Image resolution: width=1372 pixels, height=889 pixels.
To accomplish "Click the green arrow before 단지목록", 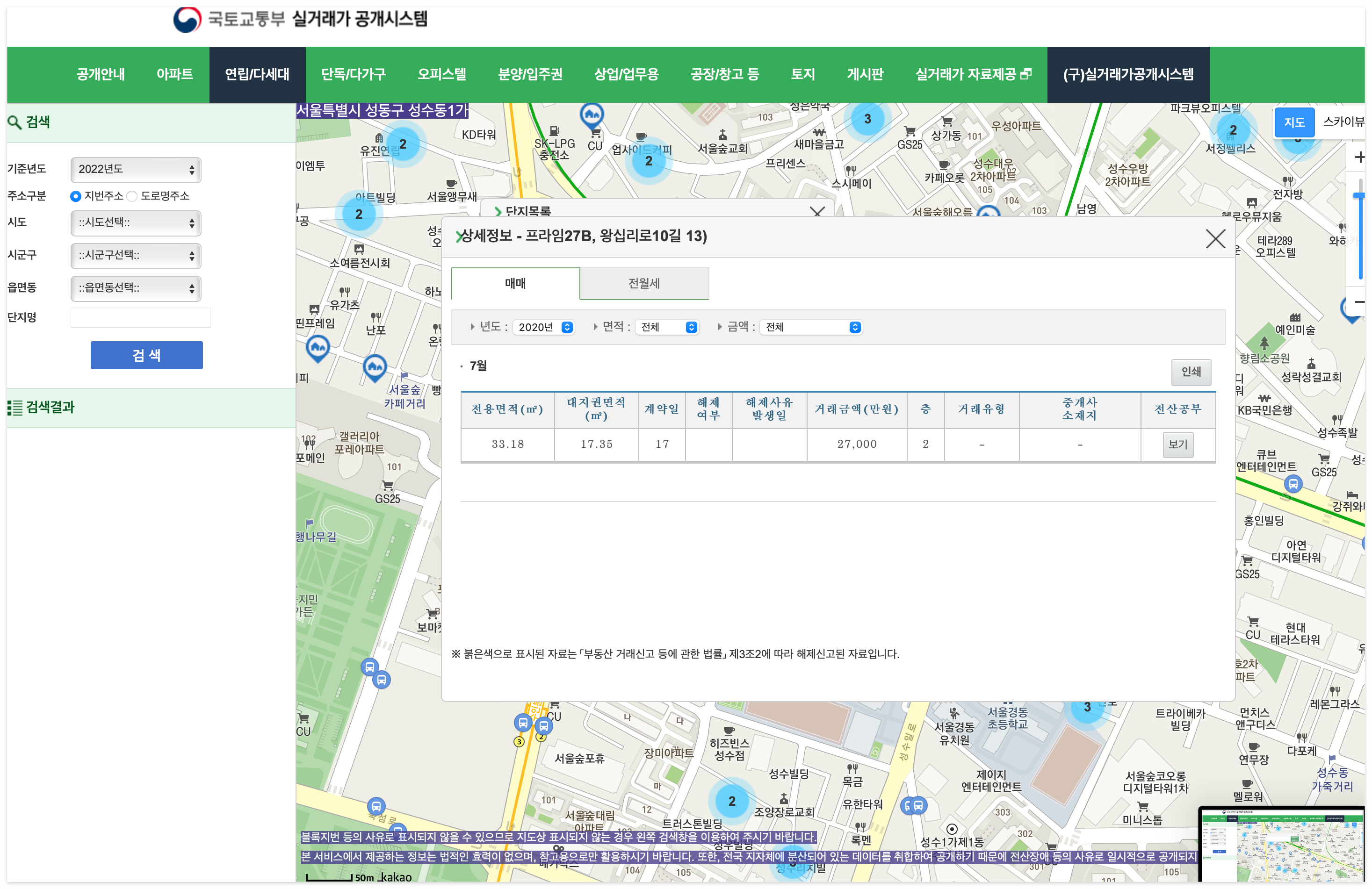I will pyautogui.click(x=498, y=211).
